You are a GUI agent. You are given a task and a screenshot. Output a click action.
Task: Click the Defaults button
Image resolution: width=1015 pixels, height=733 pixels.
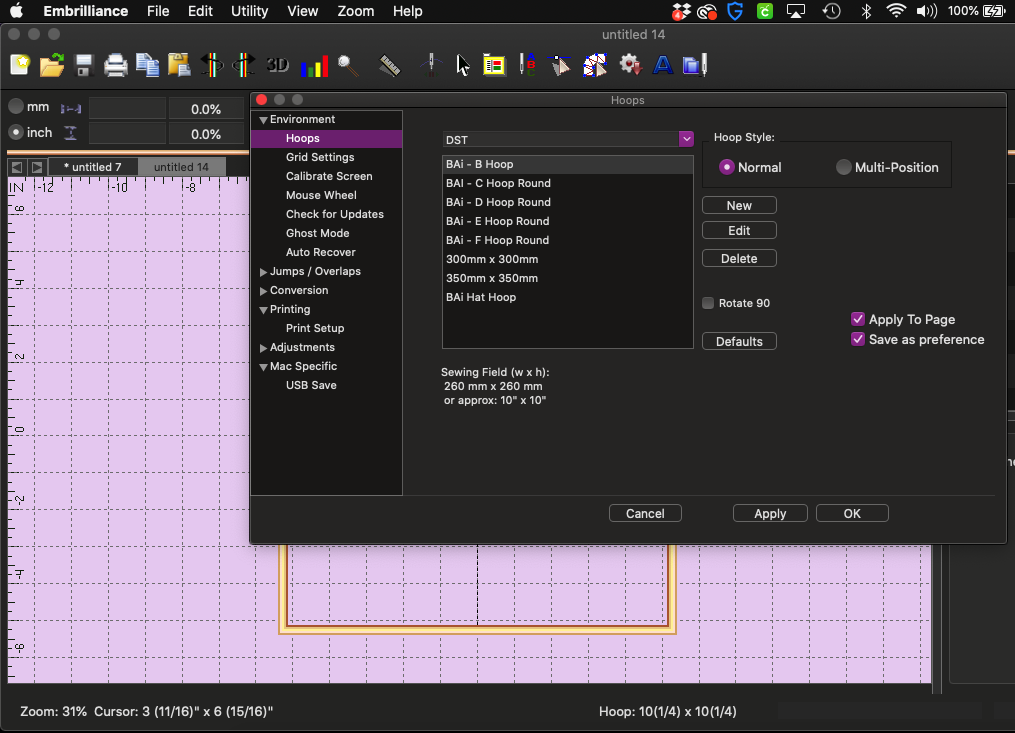click(739, 341)
